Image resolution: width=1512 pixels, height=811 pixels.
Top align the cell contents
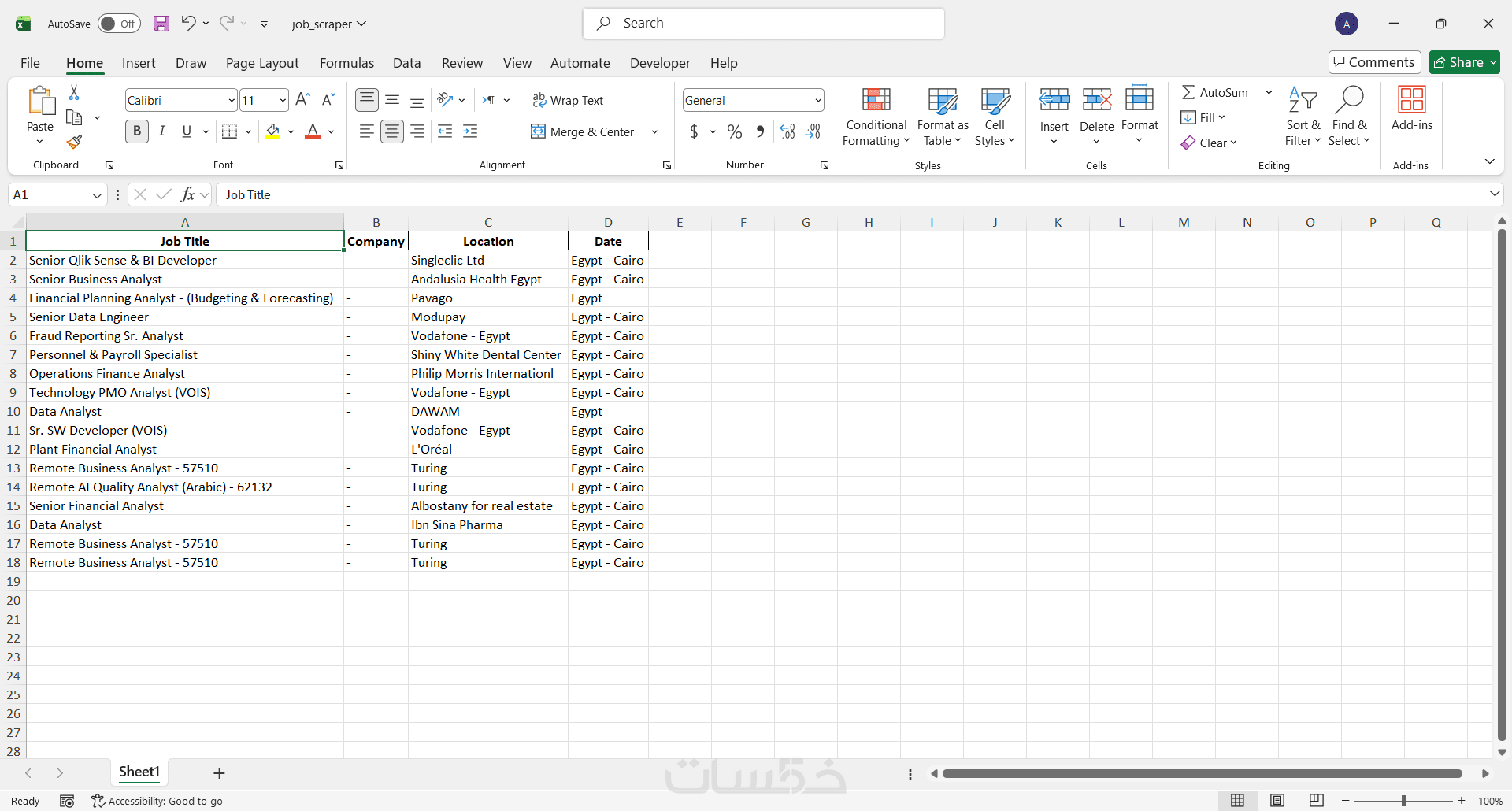[366, 100]
